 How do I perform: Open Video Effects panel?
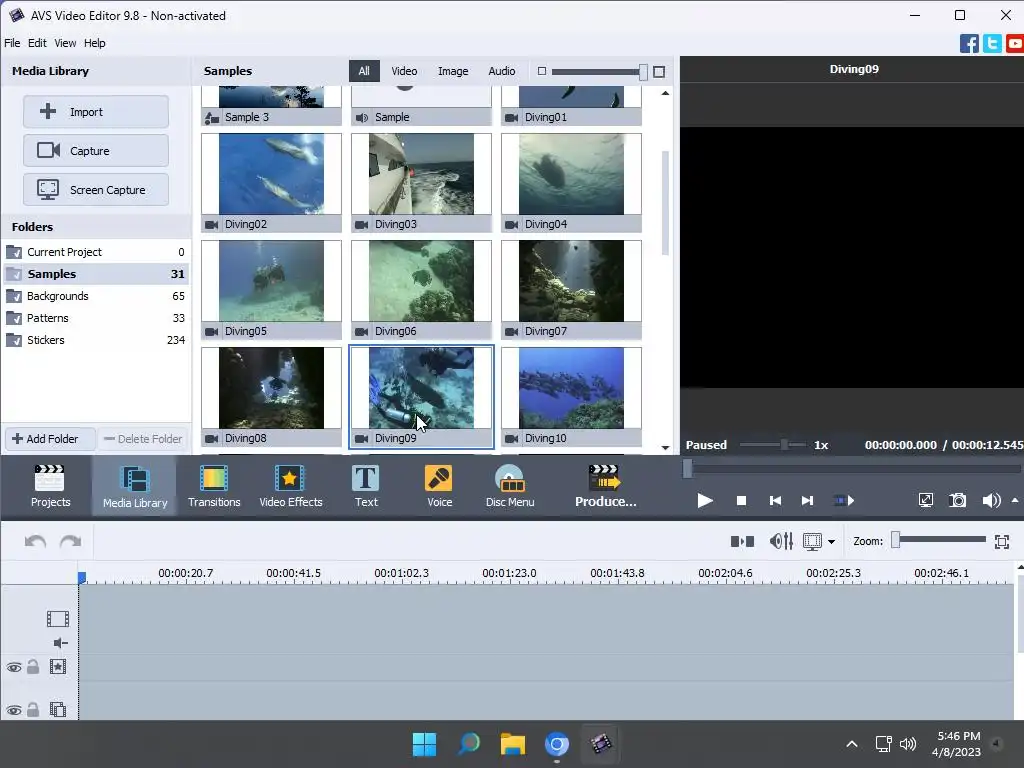click(x=291, y=486)
